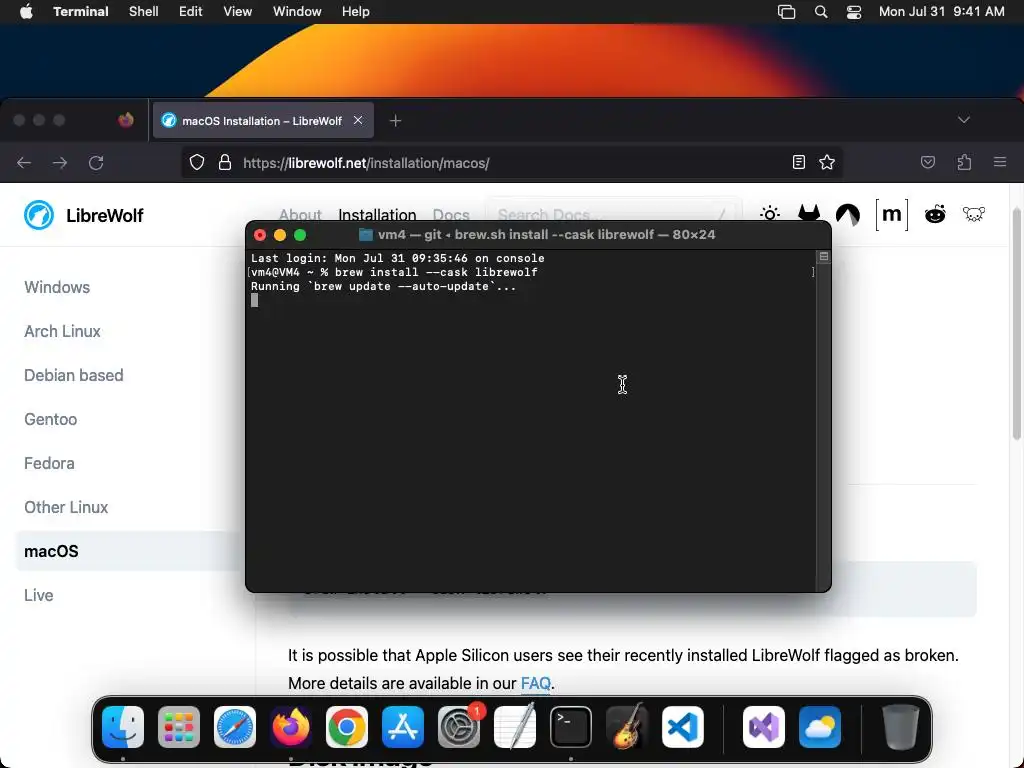1024x768 pixels.
Task: Toggle the light/dark theme sun icon
Action: [x=770, y=214]
